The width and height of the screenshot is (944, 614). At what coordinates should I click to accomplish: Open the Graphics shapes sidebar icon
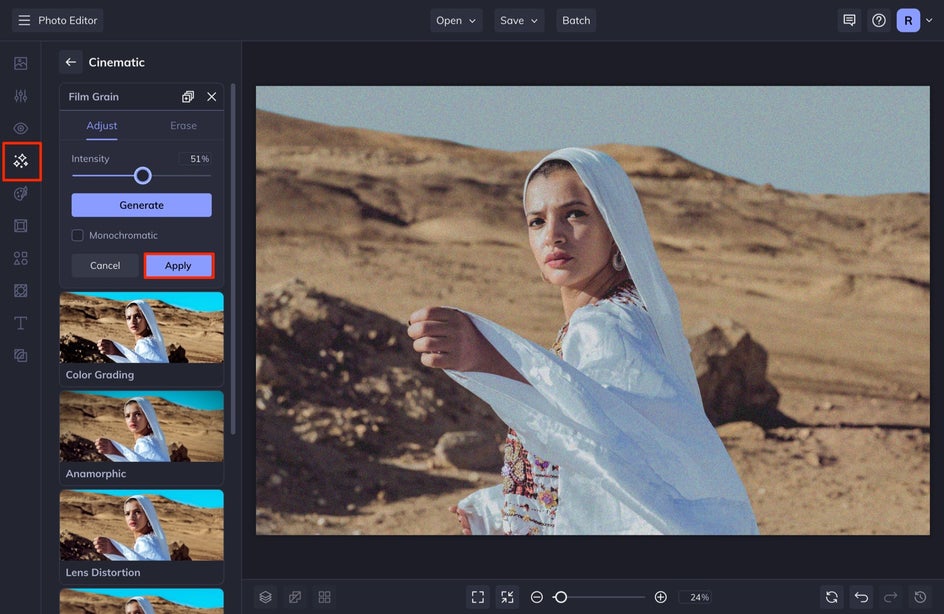point(20,258)
